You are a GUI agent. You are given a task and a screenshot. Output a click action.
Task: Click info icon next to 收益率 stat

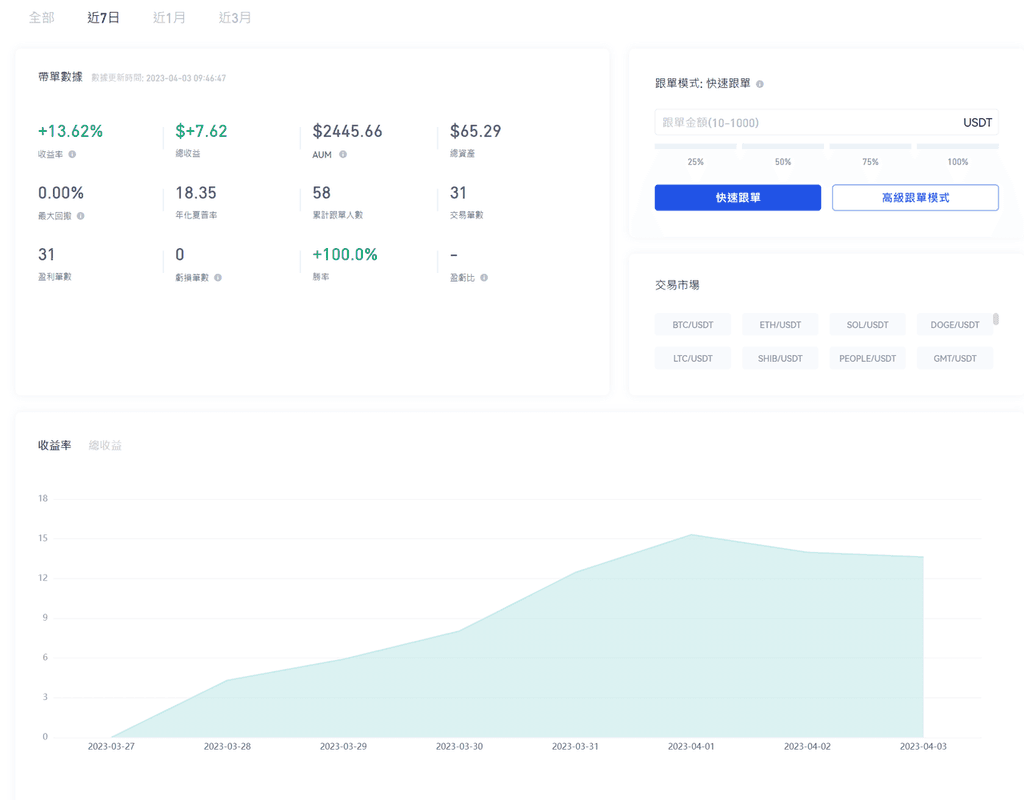click(x=72, y=155)
